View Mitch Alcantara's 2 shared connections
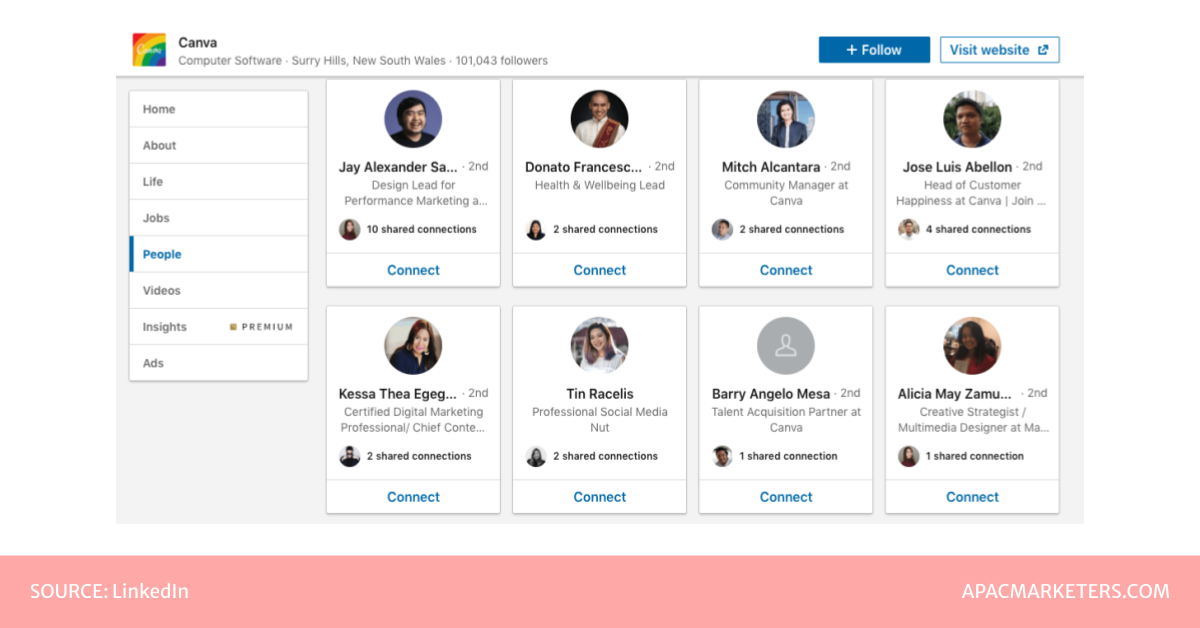The width and height of the screenshot is (1200, 628). (x=778, y=229)
